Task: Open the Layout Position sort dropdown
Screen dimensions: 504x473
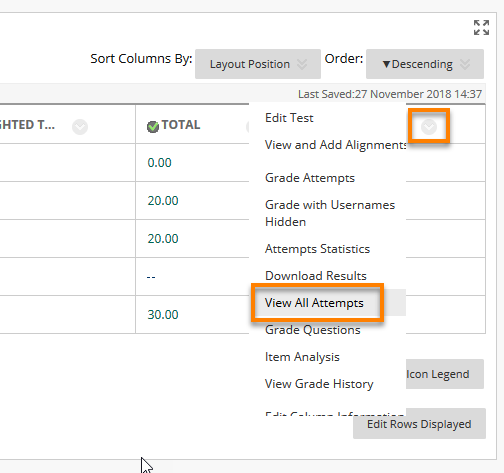Action: pos(258,64)
